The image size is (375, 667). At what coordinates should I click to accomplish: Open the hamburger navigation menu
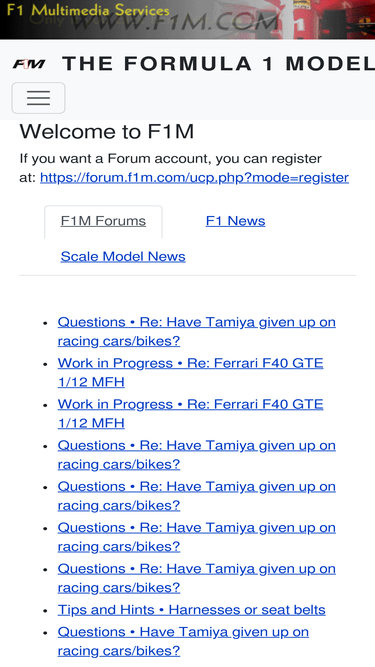tap(38, 98)
